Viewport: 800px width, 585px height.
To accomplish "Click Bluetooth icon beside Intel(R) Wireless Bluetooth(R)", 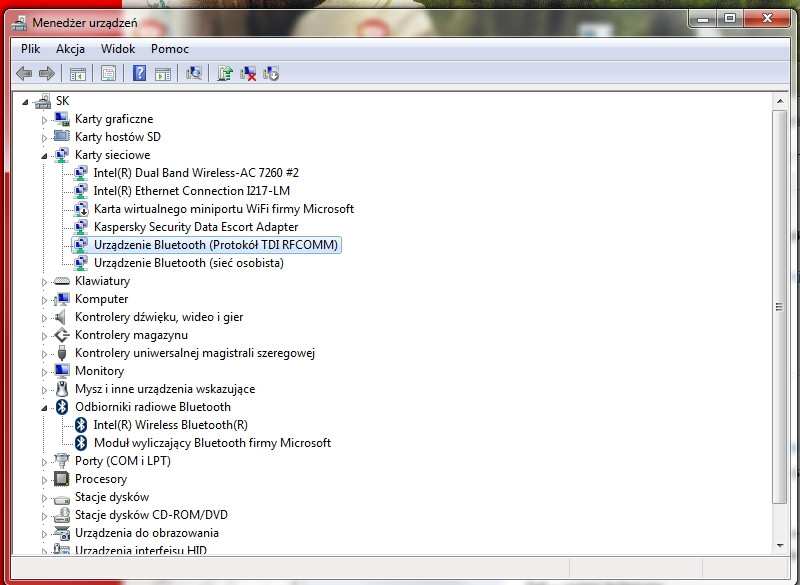I will [81, 425].
